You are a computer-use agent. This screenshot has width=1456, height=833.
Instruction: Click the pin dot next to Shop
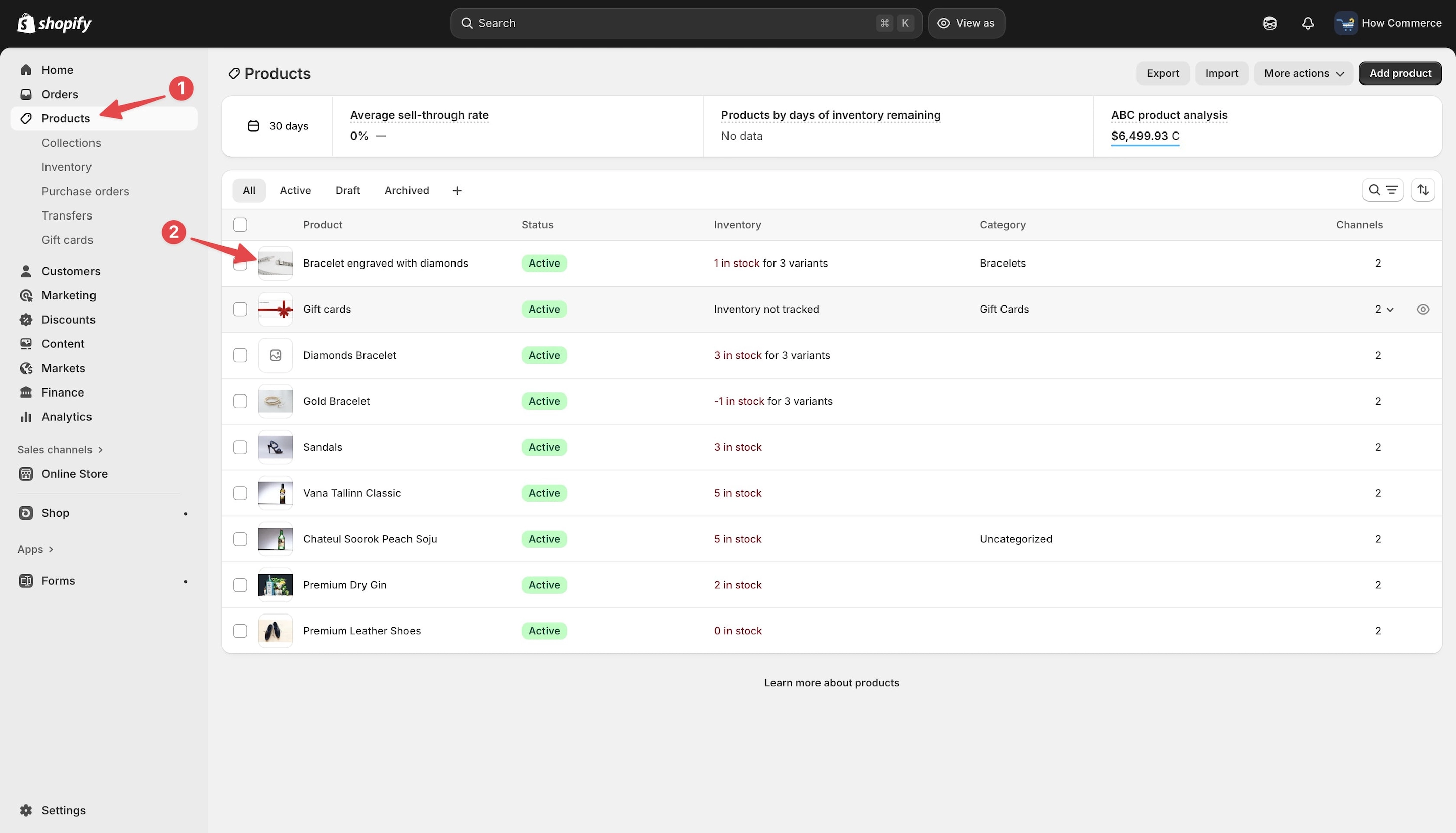pyautogui.click(x=186, y=514)
